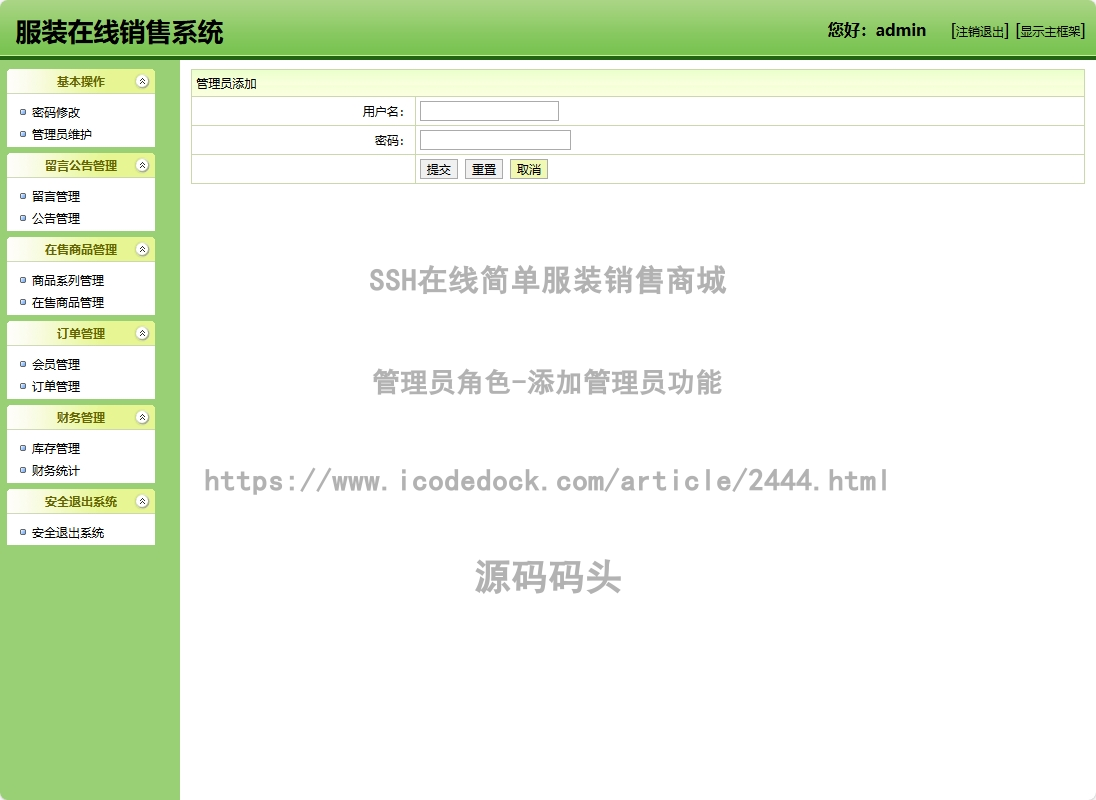Viewport: 1096px width, 800px height.
Task: Collapse the 在售商品管理 panel arrow
Action: [142, 249]
